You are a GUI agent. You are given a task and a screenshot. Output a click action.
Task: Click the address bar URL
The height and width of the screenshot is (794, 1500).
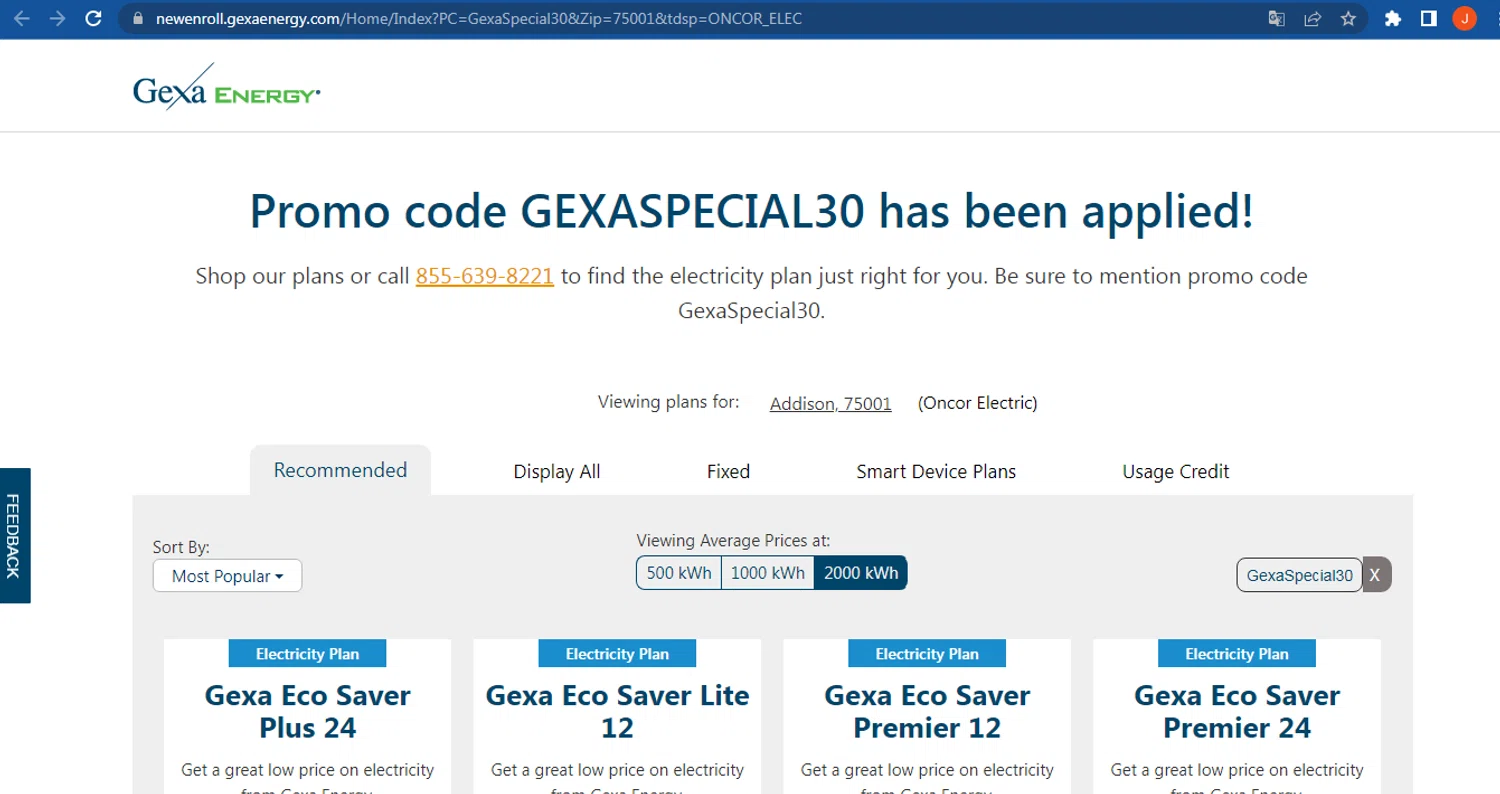(x=478, y=18)
